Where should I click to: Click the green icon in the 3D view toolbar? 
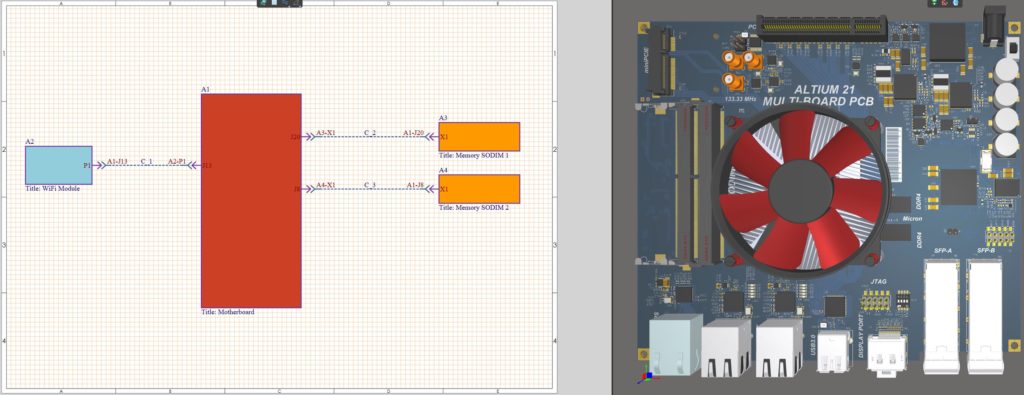point(934,3)
